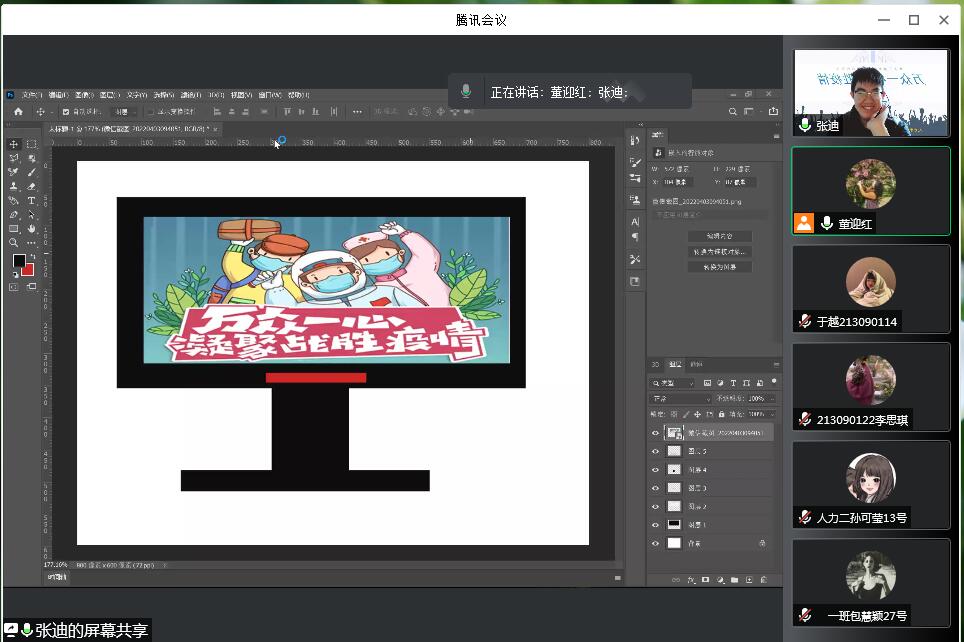This screenshot has height=642, width=964.
Task: Hide the 图层 3 layer via eye
Action: 655,488
